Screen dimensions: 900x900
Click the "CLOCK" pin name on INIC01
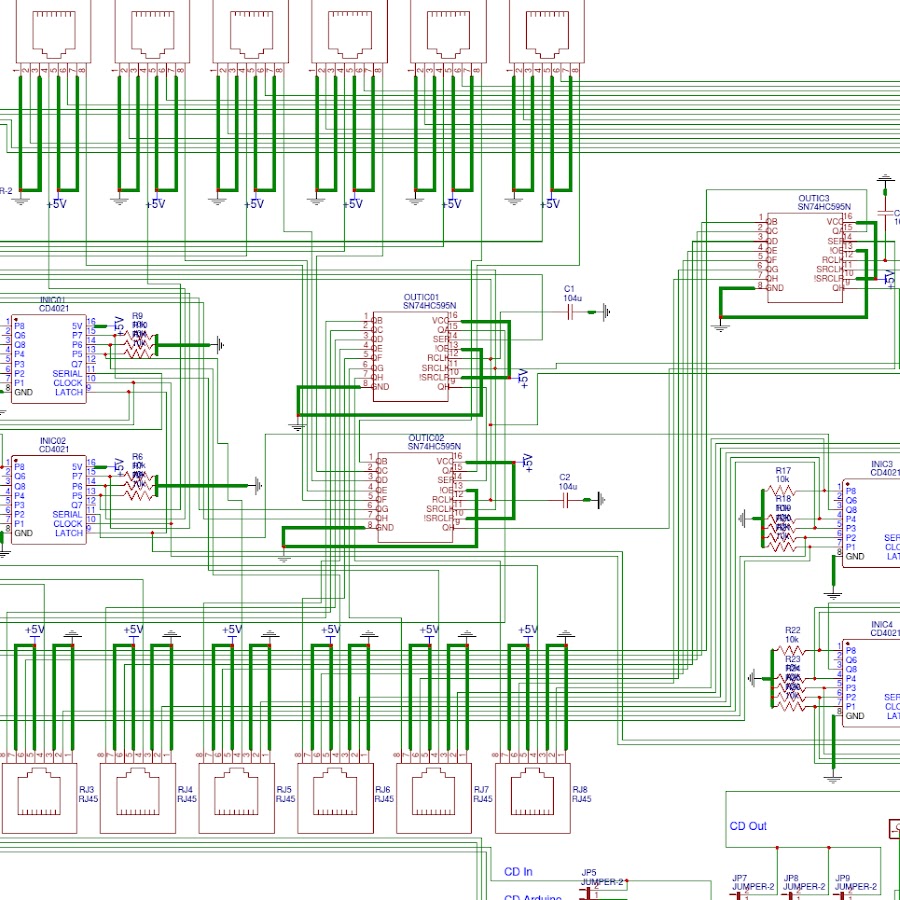(68, 383)
